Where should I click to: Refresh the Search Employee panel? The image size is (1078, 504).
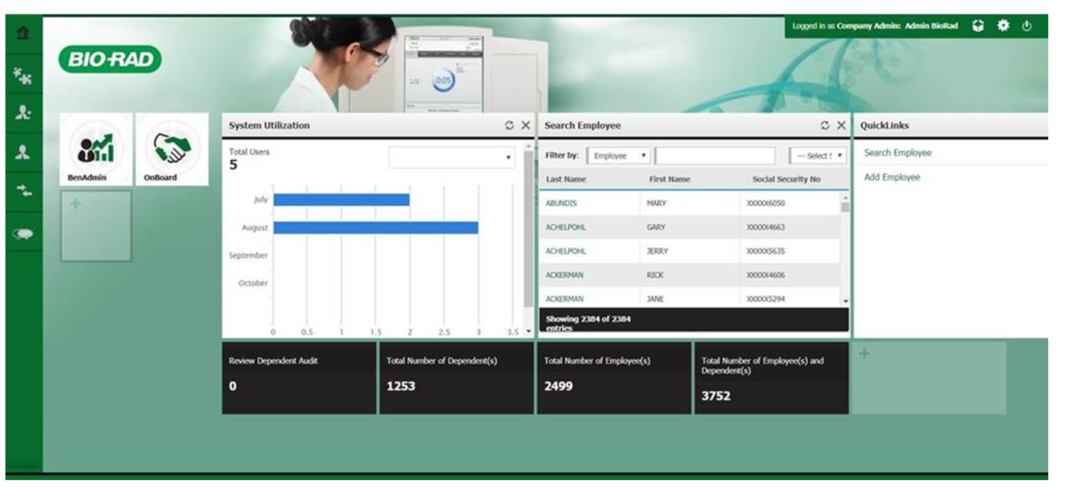825,126
